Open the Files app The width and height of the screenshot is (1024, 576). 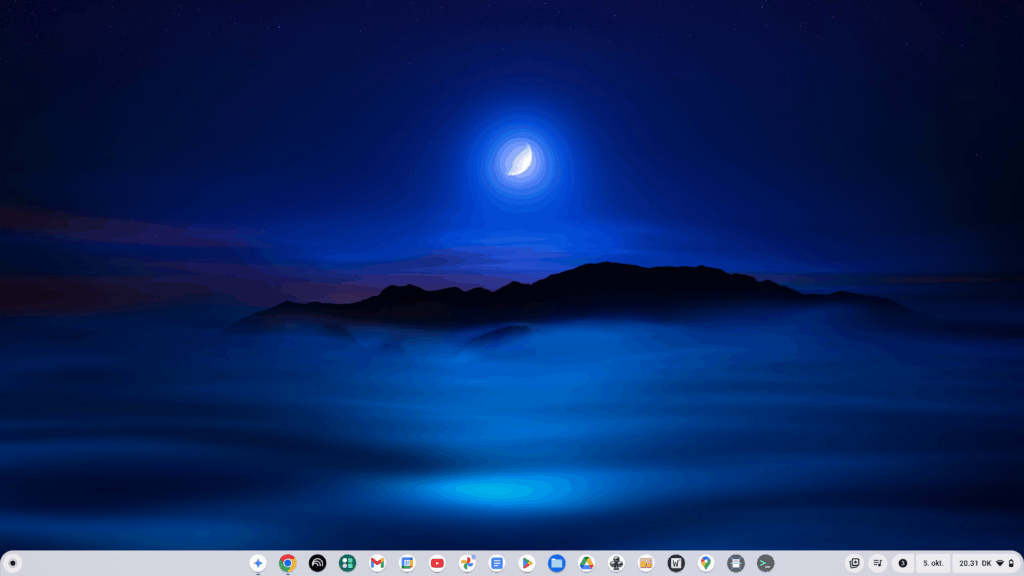click(x=555, y=562)
